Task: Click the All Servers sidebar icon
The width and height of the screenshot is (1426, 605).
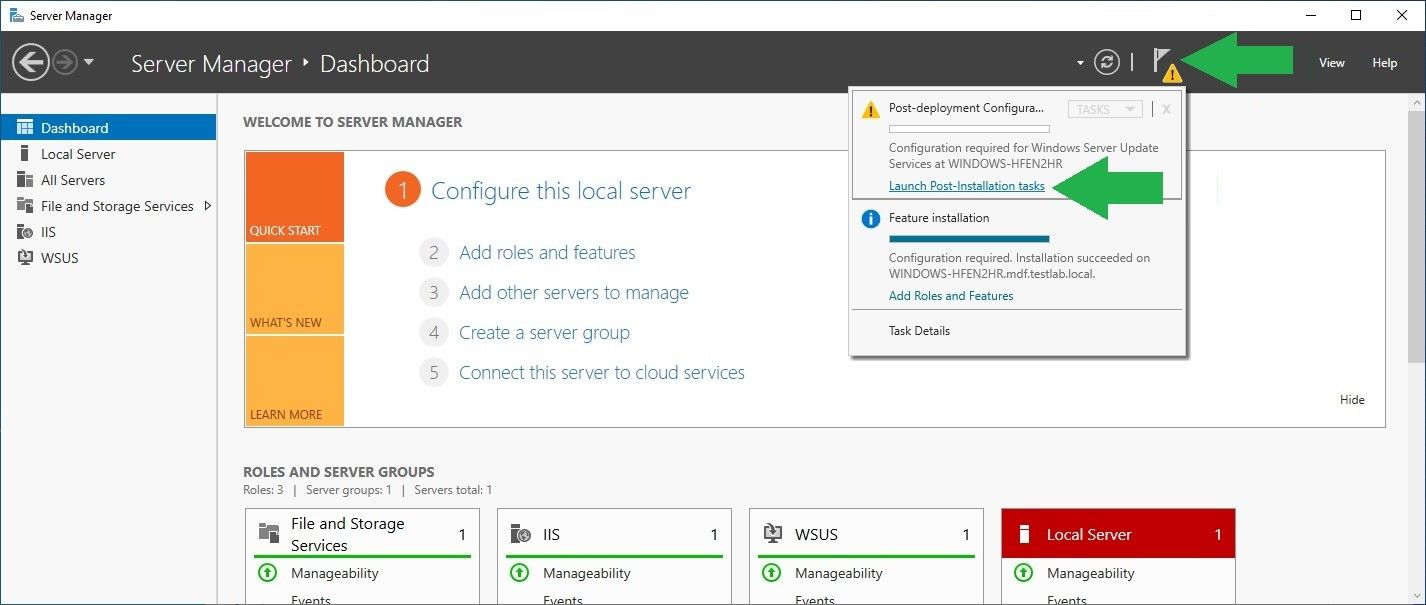Action: click(x=25, y=179)
